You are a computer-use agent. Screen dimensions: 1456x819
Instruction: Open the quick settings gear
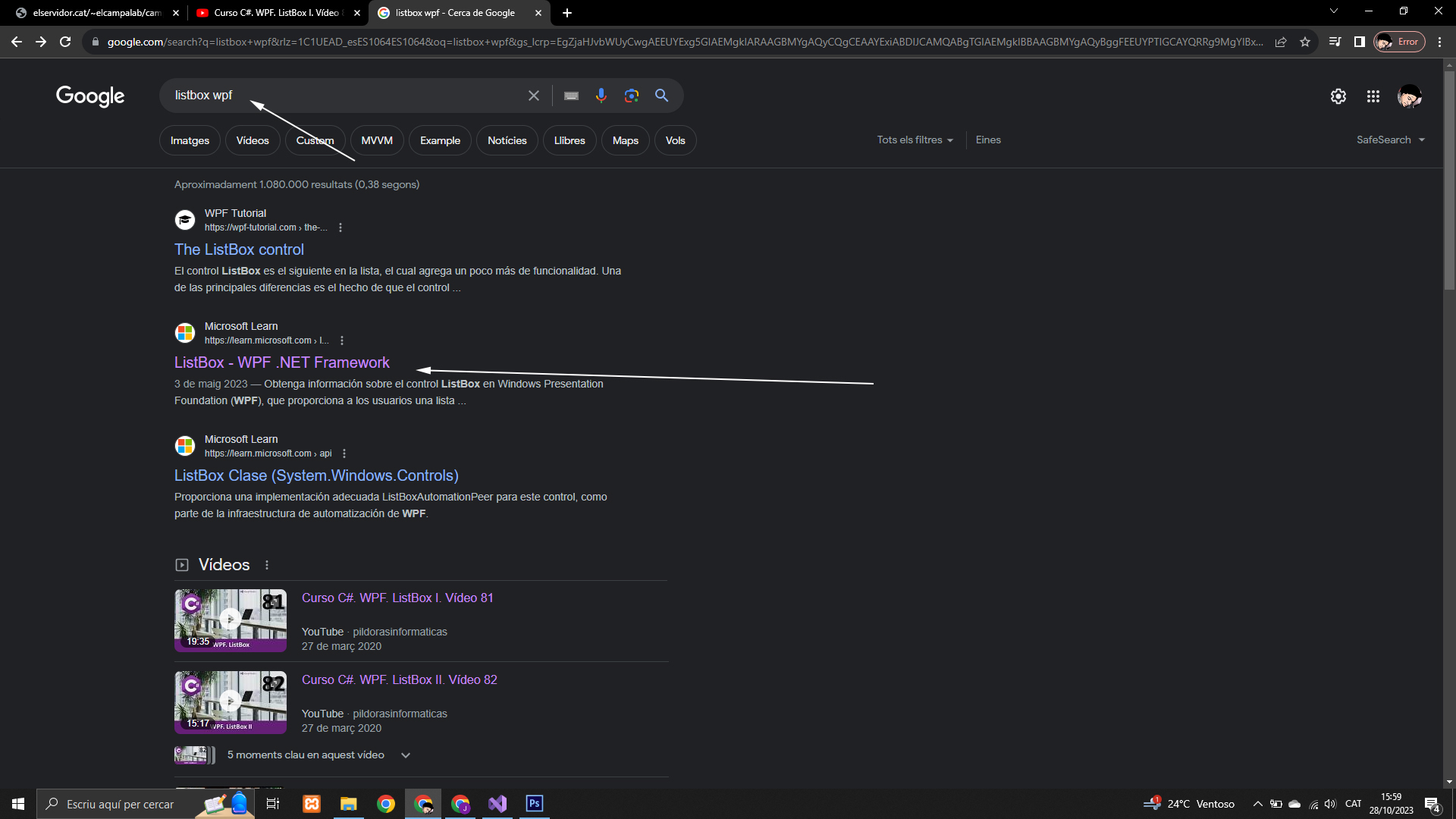1338,96
